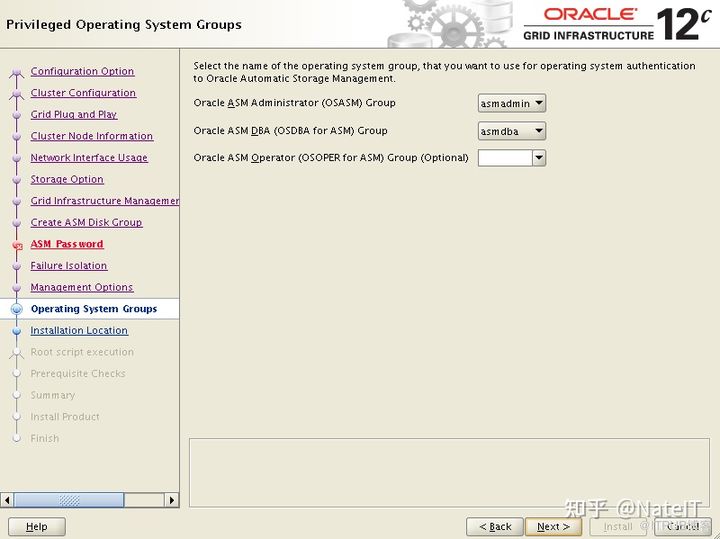Click the Installation Location step marker

point(17,331)
